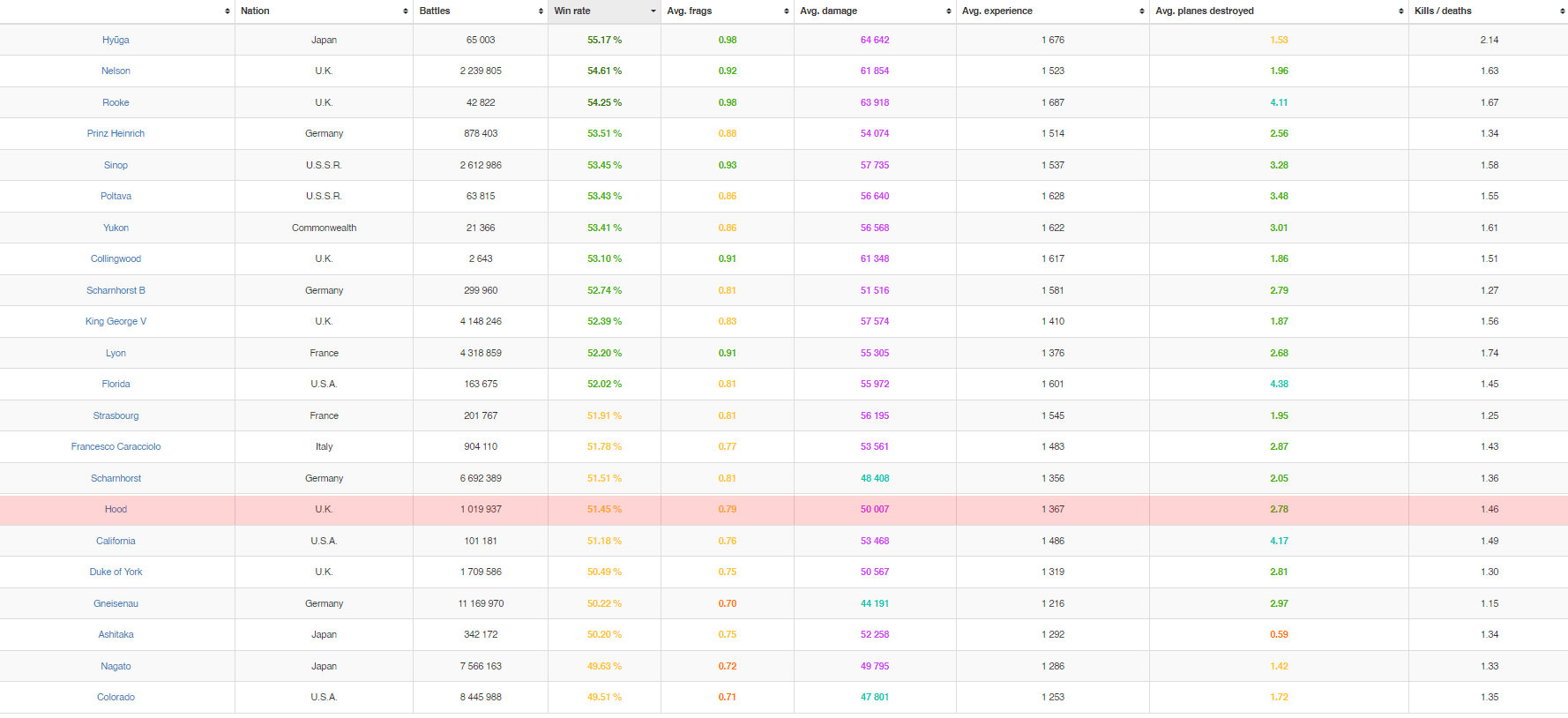The height and width of the screenshot is (718, 1568).
Task: Open the Hyūga ship link
Action: click(x=116, y=40)
